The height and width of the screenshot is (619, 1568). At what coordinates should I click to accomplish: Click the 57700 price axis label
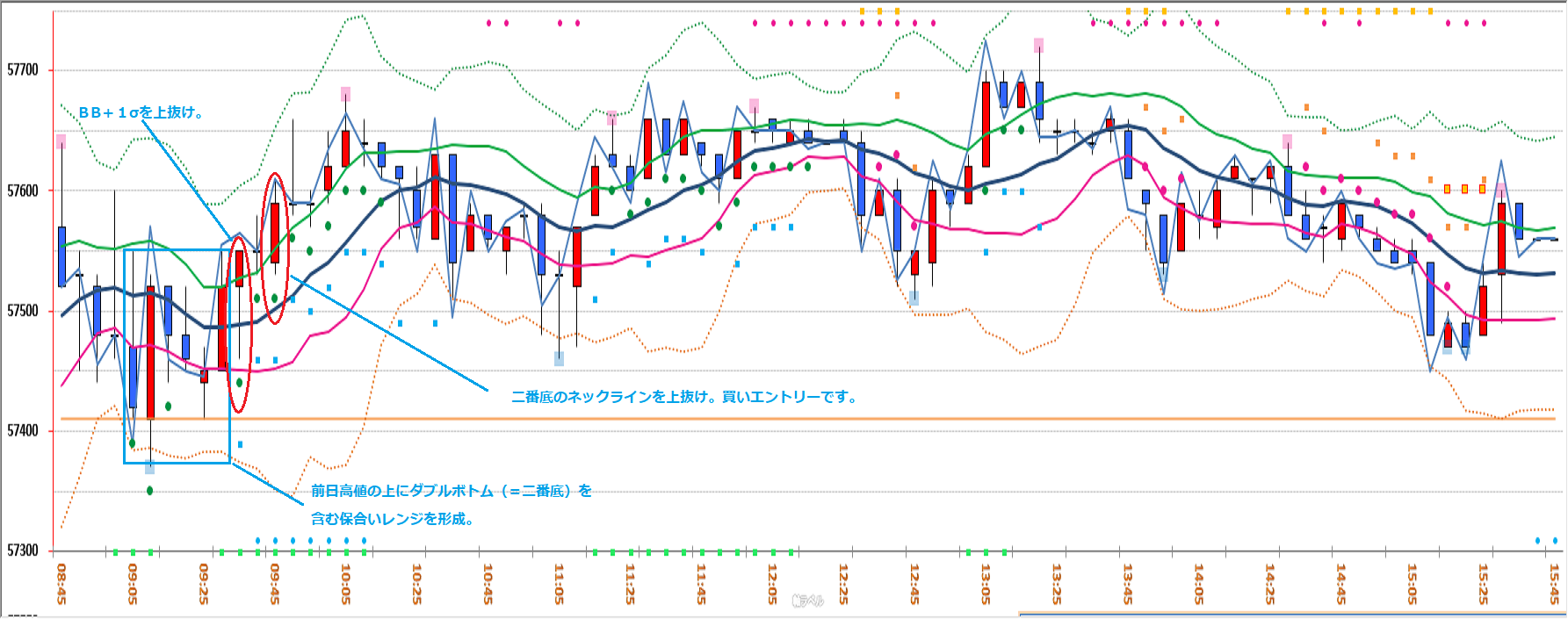point(23,70)
